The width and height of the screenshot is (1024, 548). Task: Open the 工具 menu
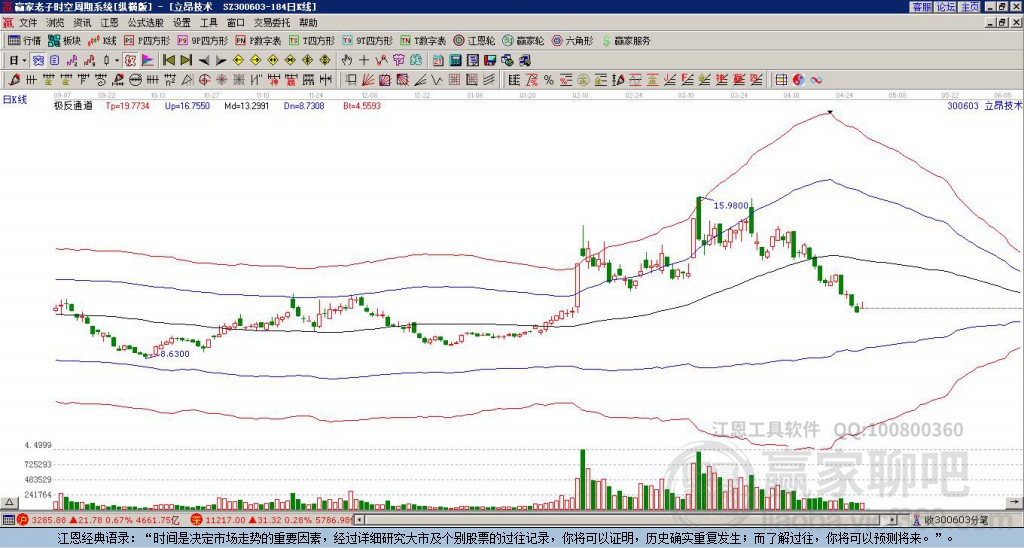point(208,23)
